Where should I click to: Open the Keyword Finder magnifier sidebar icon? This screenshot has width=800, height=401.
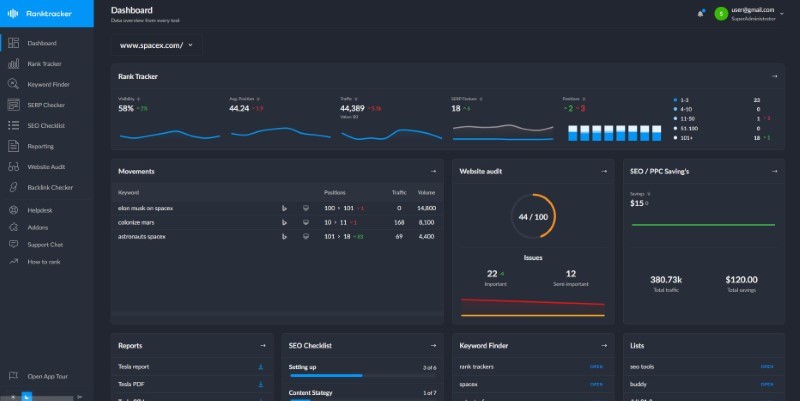(x=14, y=84)
